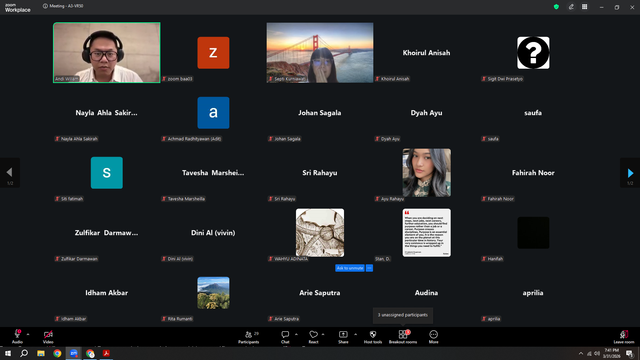Screen dimensions: 640x360
Task: Open the view layout grid icon
Action: (584, 7)
